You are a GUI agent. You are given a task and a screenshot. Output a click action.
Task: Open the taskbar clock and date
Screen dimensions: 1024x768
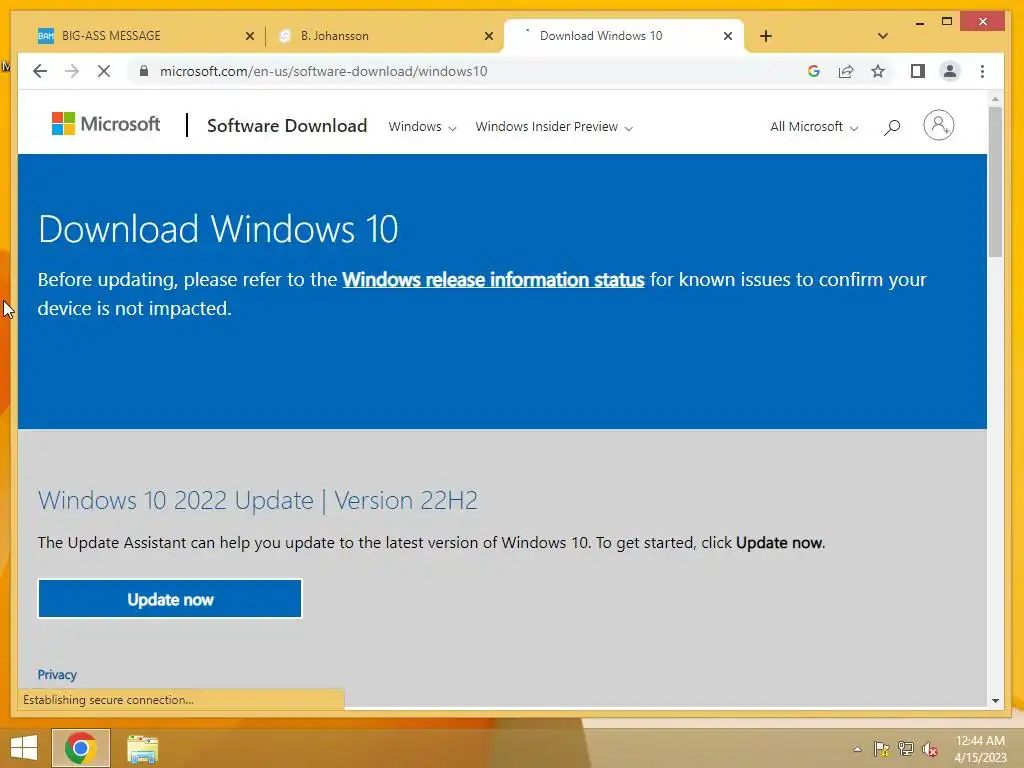click(x=980, y=749)
